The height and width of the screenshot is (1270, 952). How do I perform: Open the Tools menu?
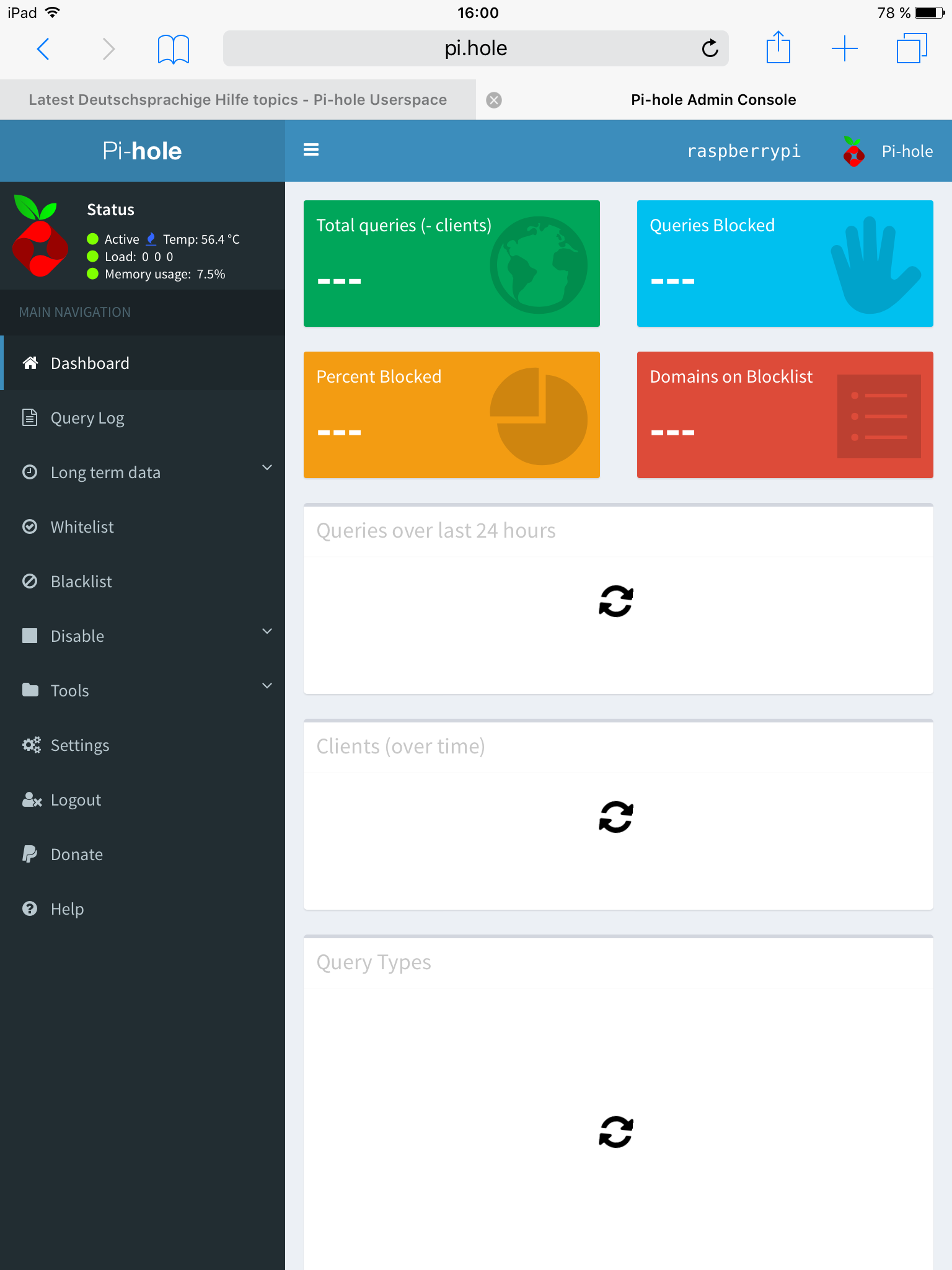point(143,691)
